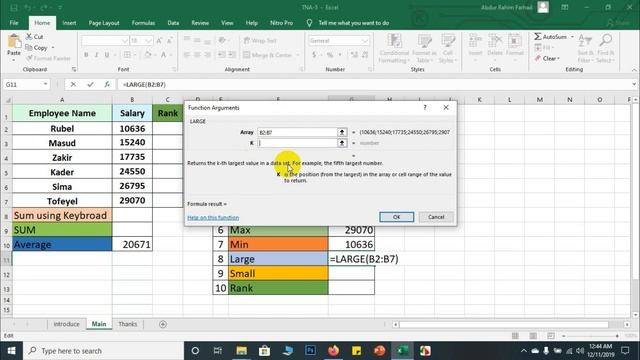Screen dimensions: 640x360
Task: Open Photoshop from taskbar
Action: (x=310, y=351)
